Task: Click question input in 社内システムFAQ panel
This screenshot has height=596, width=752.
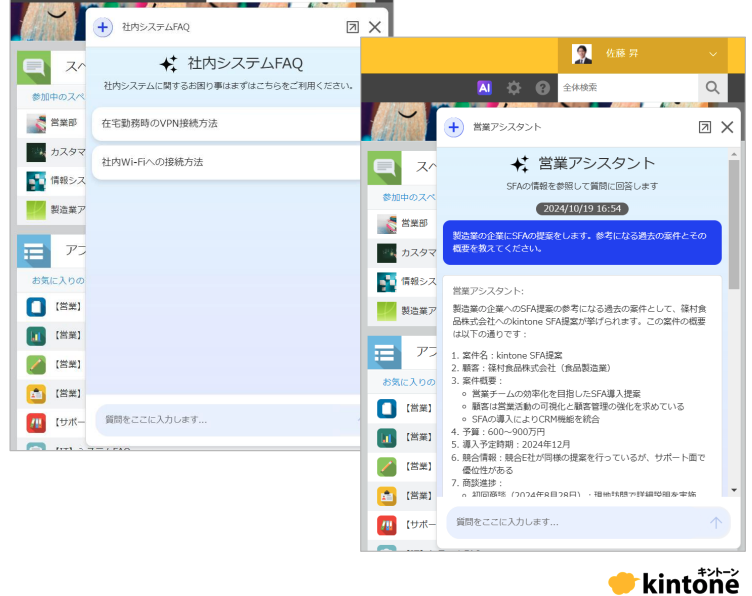Action: click(228, 420)
